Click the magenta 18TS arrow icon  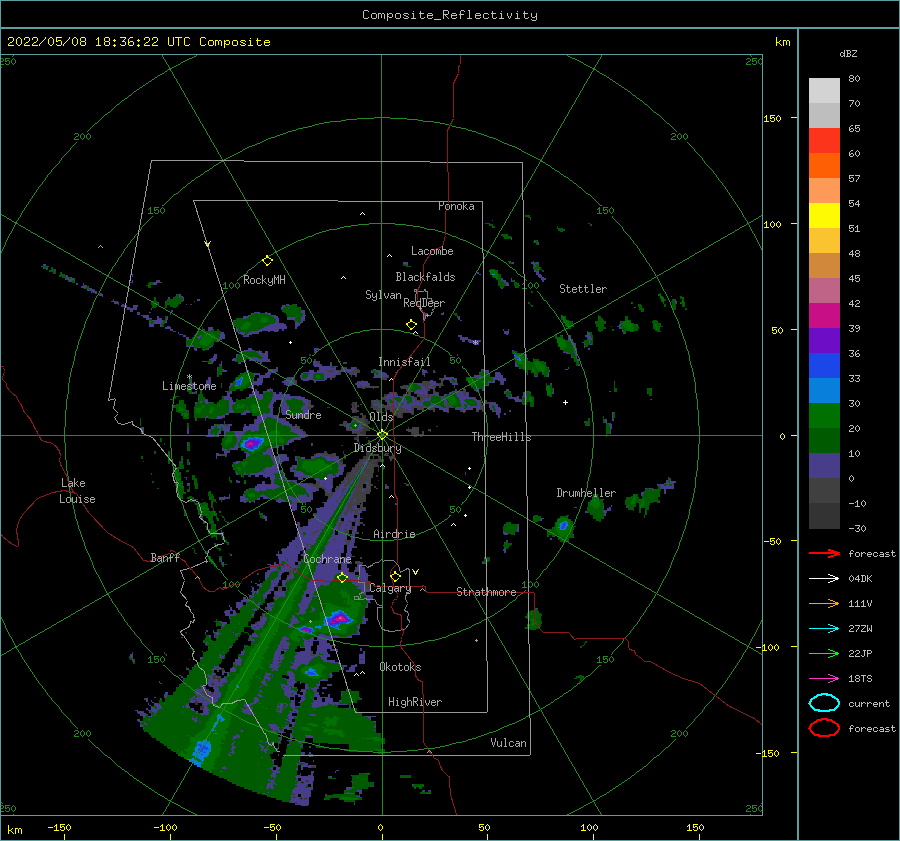coord(824,679)
